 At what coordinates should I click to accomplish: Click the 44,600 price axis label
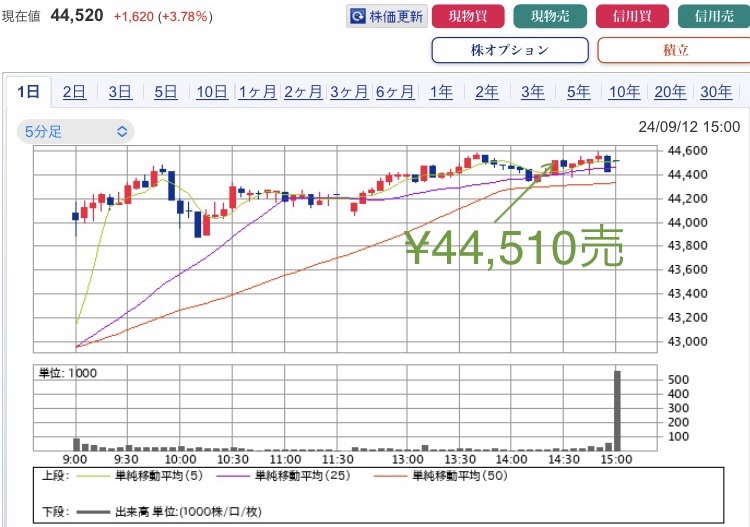[x=687, y=151]
